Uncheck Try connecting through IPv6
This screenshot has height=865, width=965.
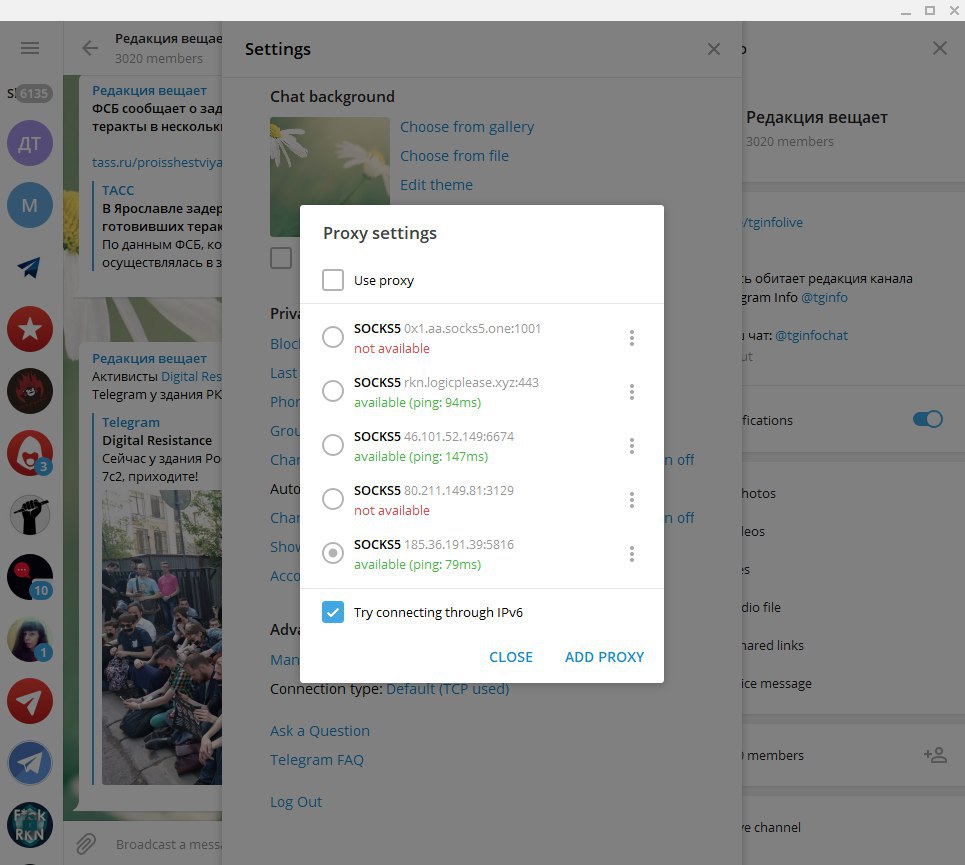pos(333,612)
